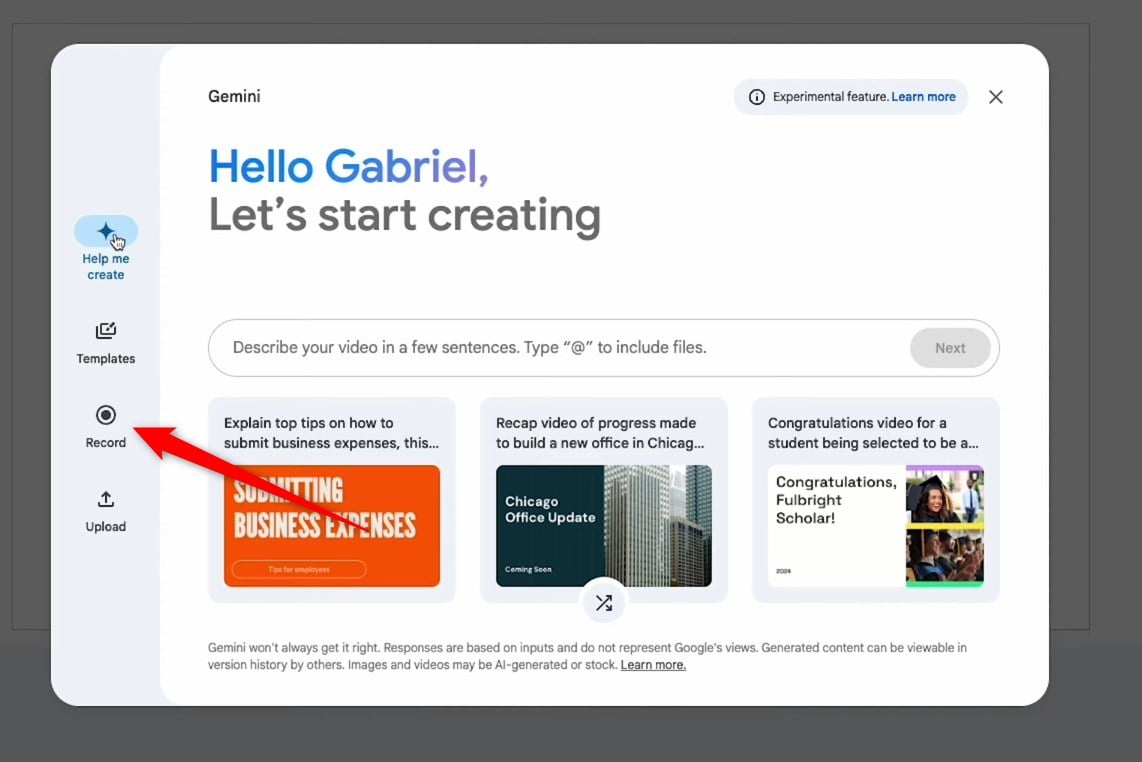This screenshot has height=762, width=1142.
Task: Click the info icon beside Experimental feature
Action: pos(757,97)
